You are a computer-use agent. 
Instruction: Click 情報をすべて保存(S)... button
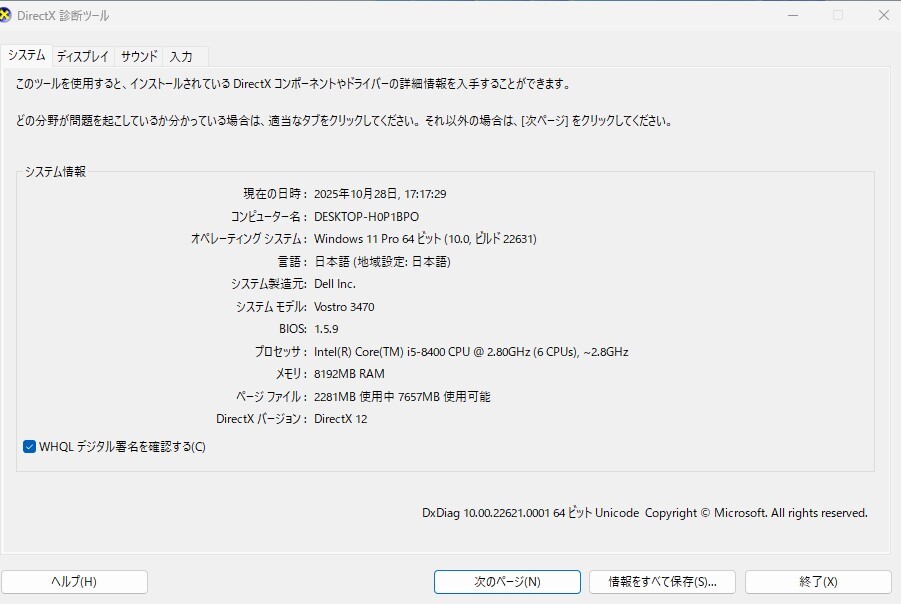pyautogui.click(x=663, y=581)
